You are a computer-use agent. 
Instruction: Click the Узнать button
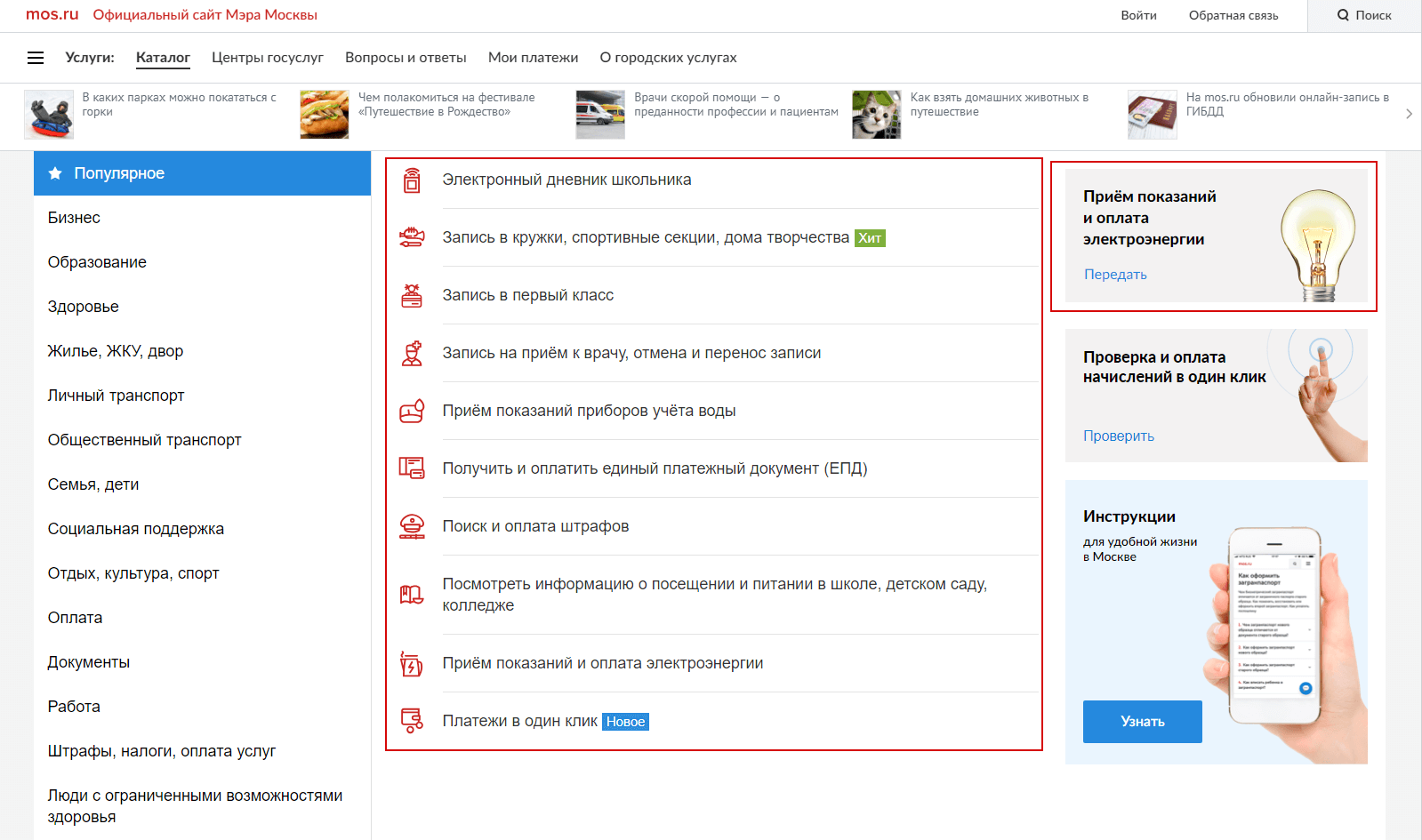[x=1142, y=722]
